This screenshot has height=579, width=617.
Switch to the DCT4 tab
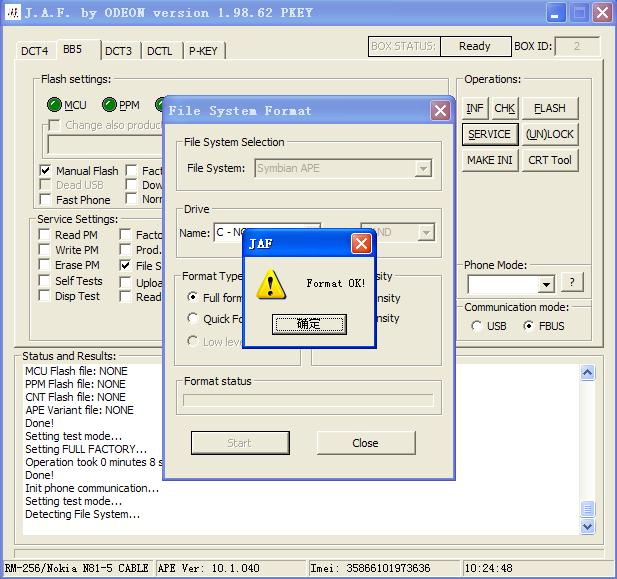point(35,51)
